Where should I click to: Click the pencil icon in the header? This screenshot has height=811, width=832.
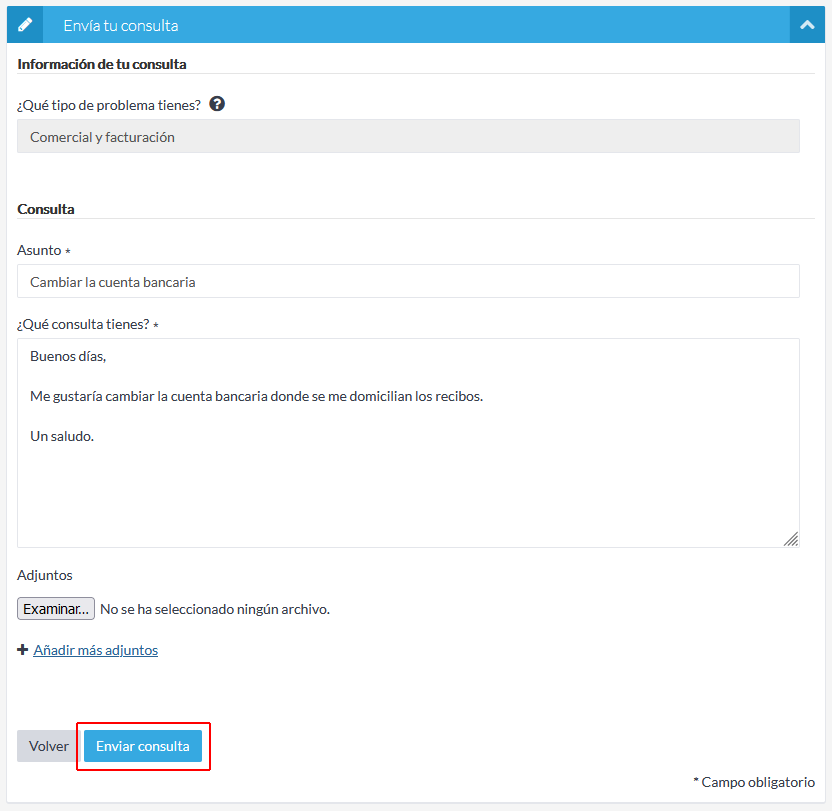(x=25, y=25)
